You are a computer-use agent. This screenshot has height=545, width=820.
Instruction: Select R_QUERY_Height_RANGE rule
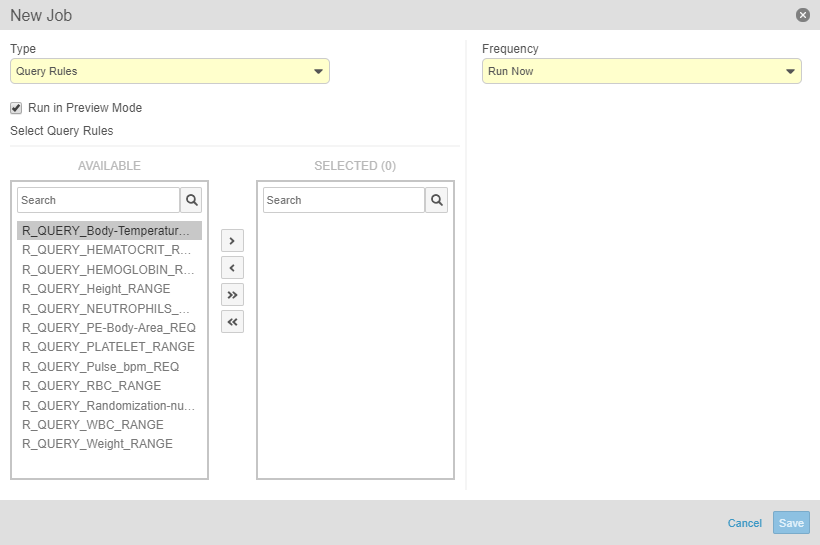pyautogui.click(x=96, y=289)
